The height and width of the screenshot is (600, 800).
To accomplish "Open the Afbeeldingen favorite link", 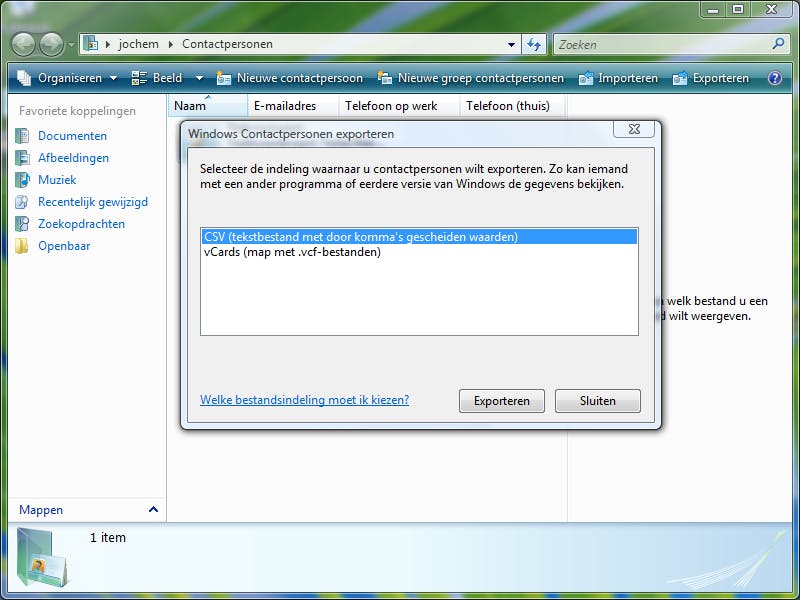I will click(x=73, y=158).
